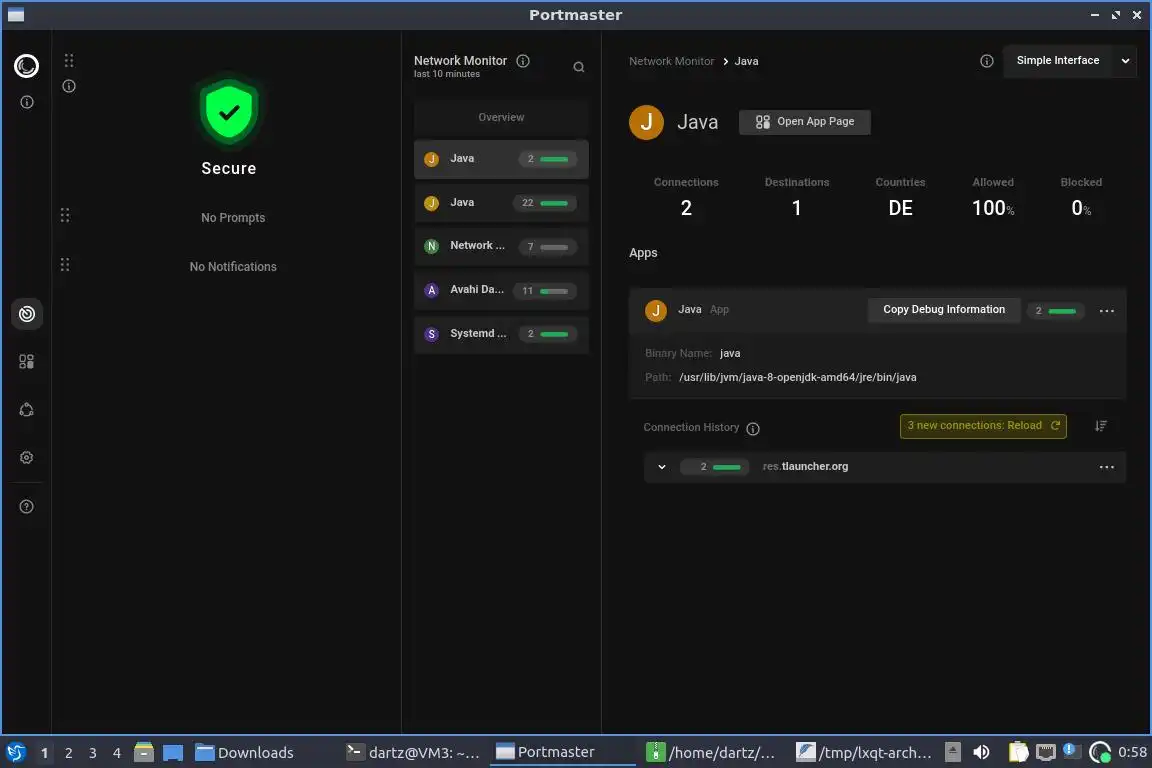The image size is (1152, 768).
Task: Expand the res.tlauncher.org connection row
Action: (662, 467)
